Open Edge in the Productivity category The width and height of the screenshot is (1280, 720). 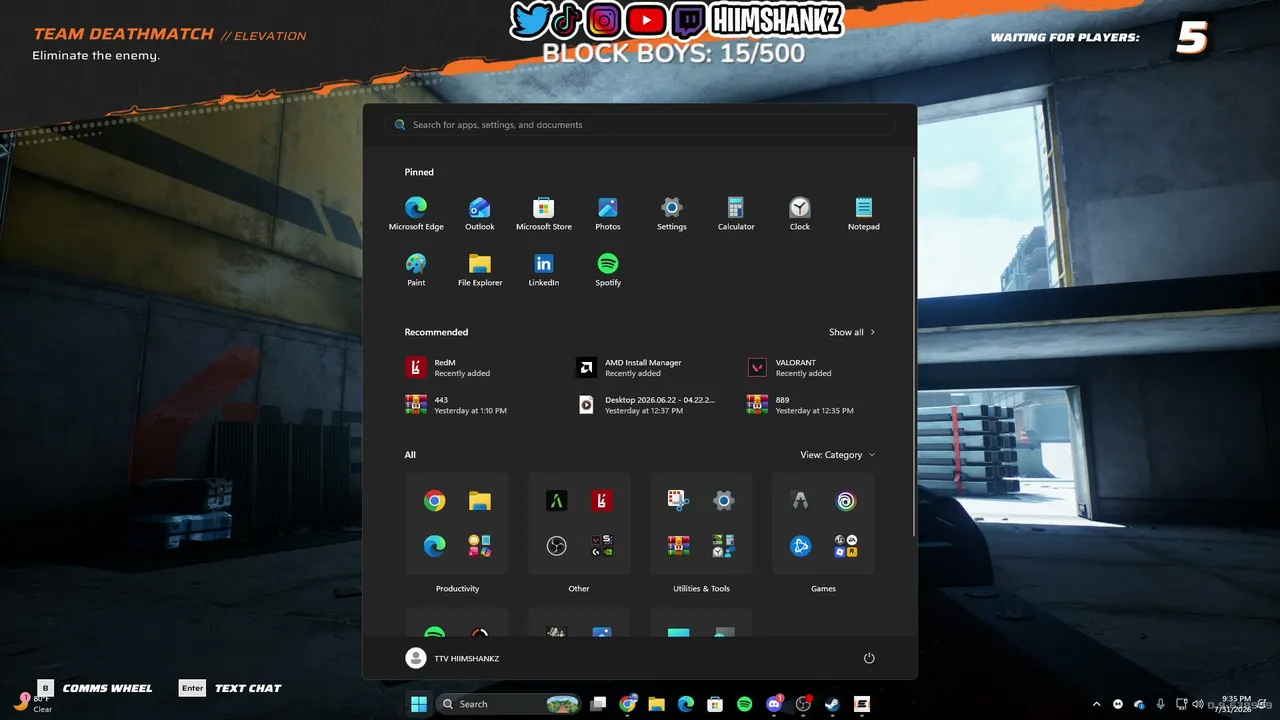click(434, 546)
